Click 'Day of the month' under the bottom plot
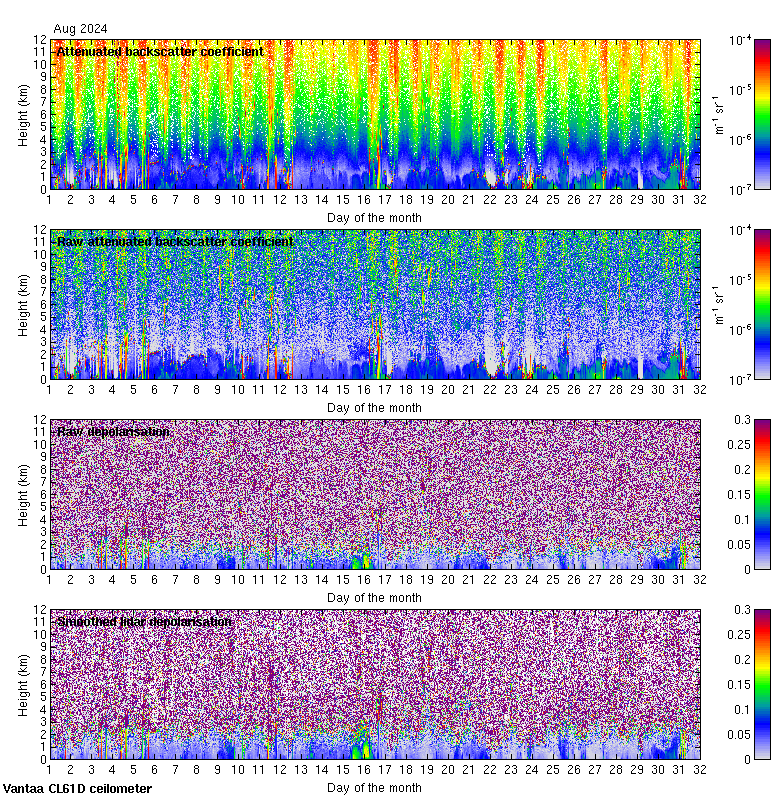 coord(374,787)
